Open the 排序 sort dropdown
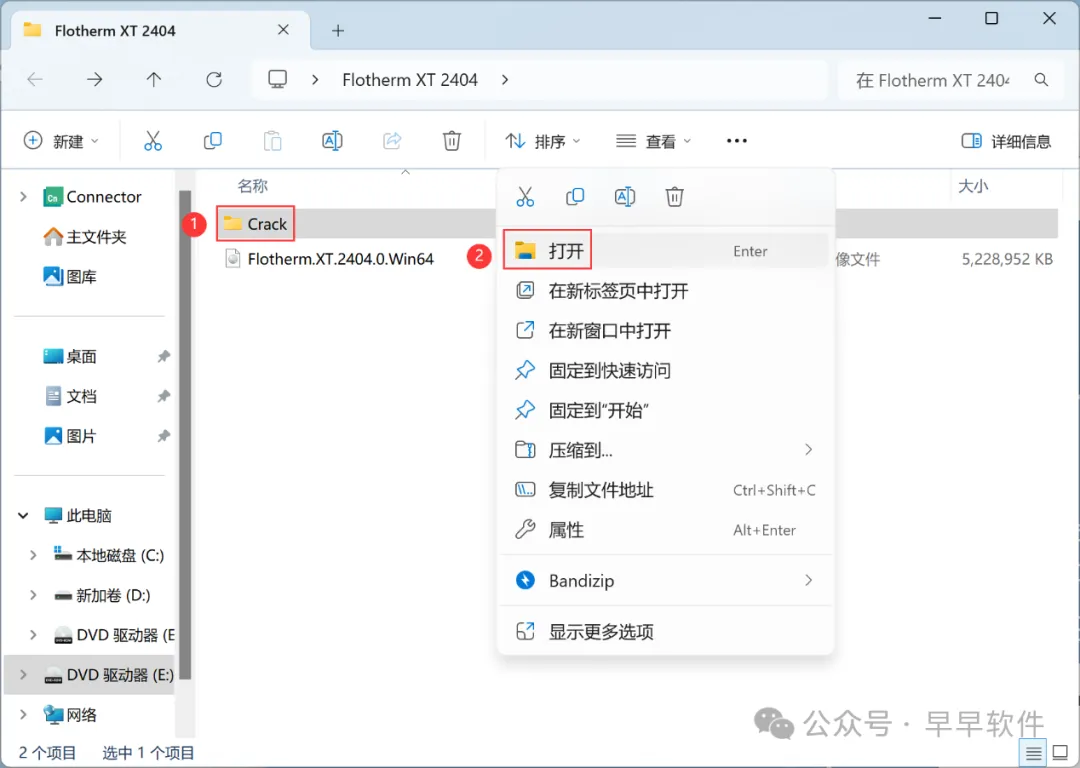This screenshot has height=768, width=1080. click(543, 141)
